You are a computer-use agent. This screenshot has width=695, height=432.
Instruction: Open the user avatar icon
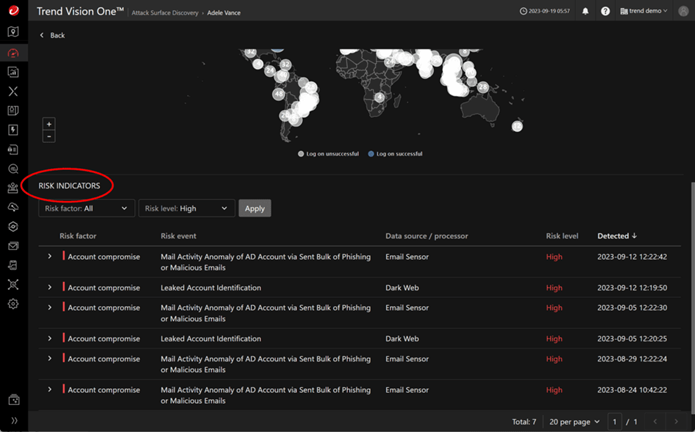coord(683,11)
